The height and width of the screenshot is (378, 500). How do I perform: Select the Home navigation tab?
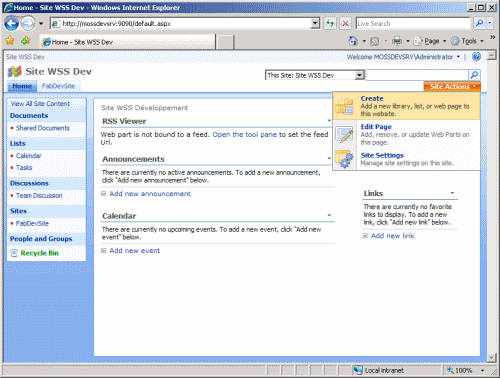(x=22, y=86)
